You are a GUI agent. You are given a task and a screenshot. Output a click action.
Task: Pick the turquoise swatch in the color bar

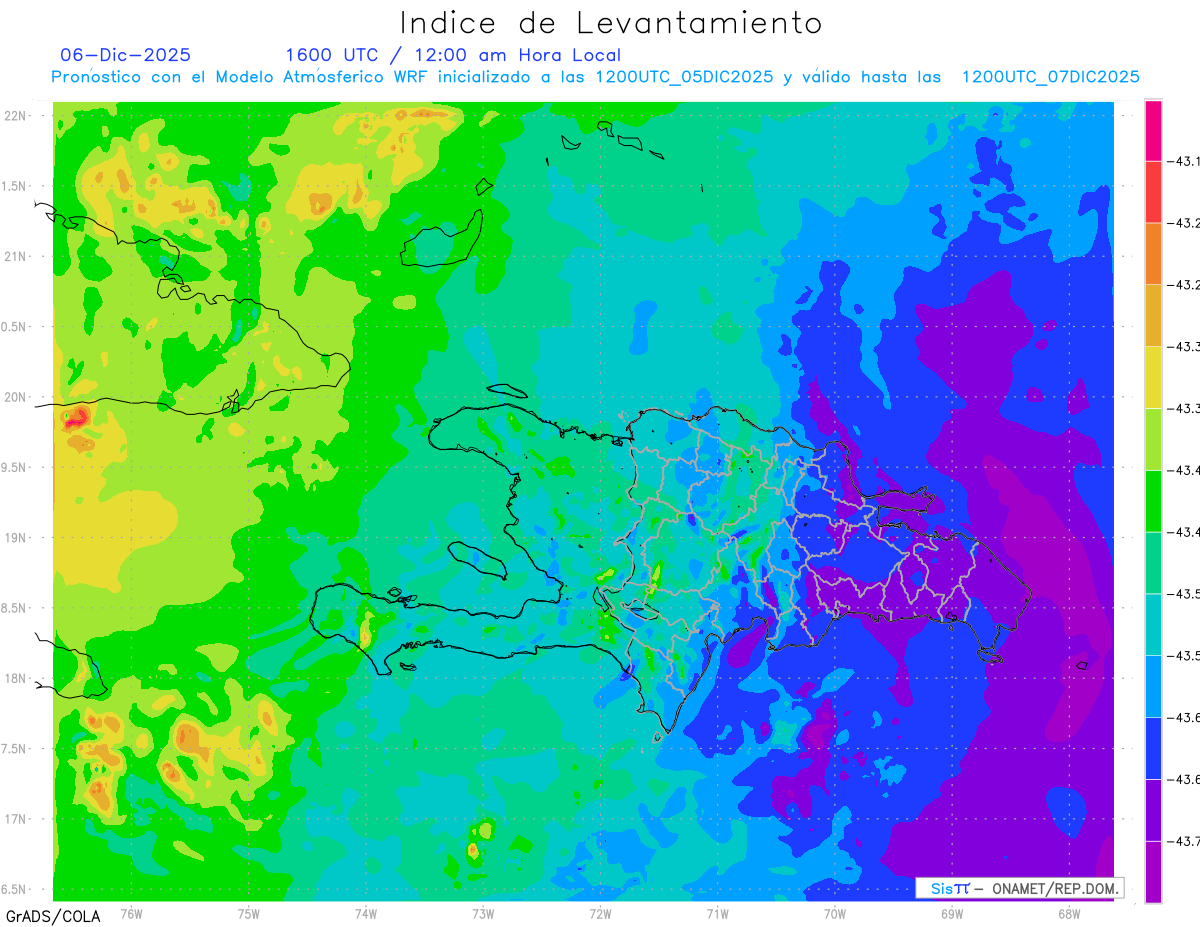point(1153,625)
